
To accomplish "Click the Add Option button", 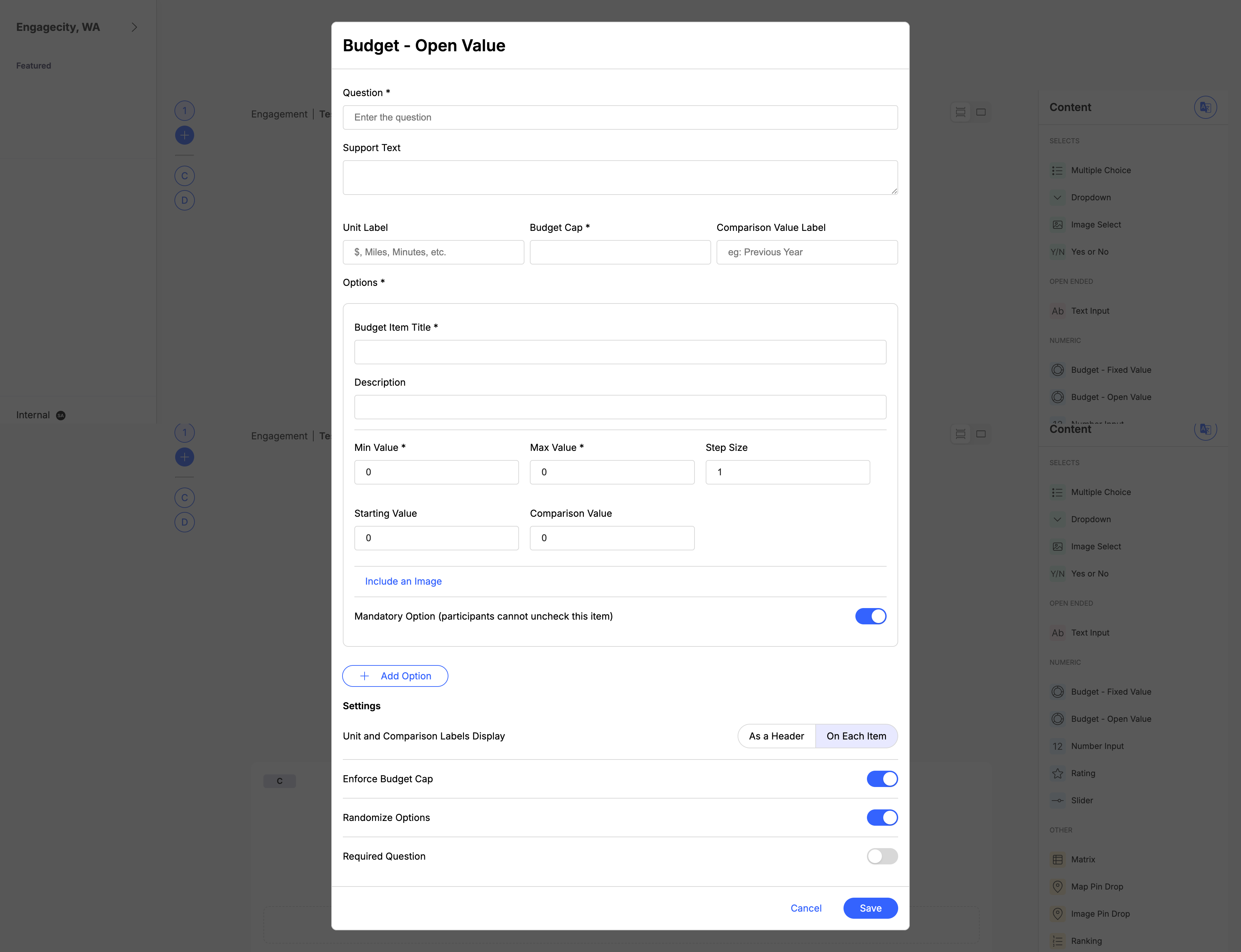I will pyautogui.click(x=395, y=676).
